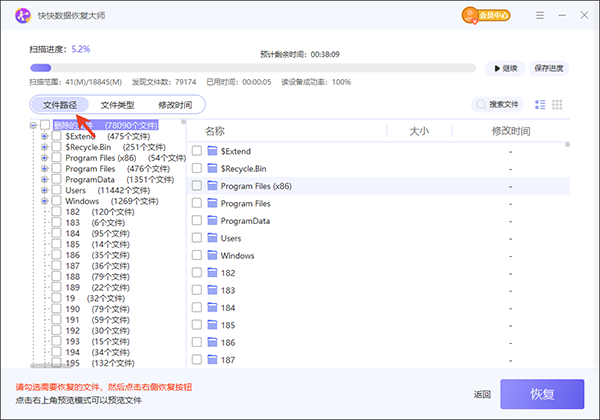
Task: Sort by the 大小 column header
Action: coord(419,131)
